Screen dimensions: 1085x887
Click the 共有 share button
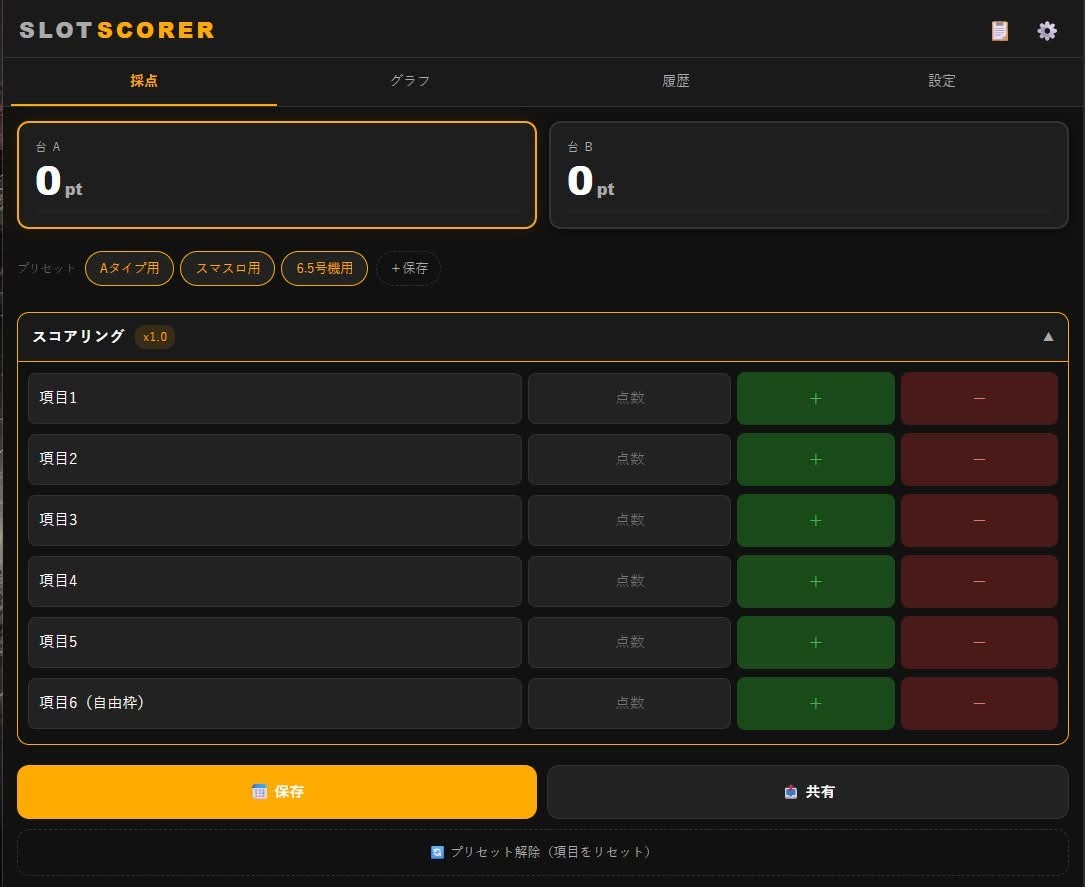coord(808,792)
